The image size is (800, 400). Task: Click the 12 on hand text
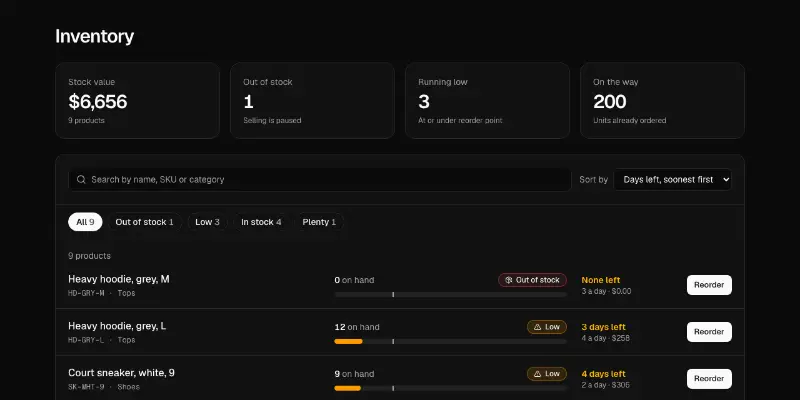pyautogui.click(x=357, y=327)
